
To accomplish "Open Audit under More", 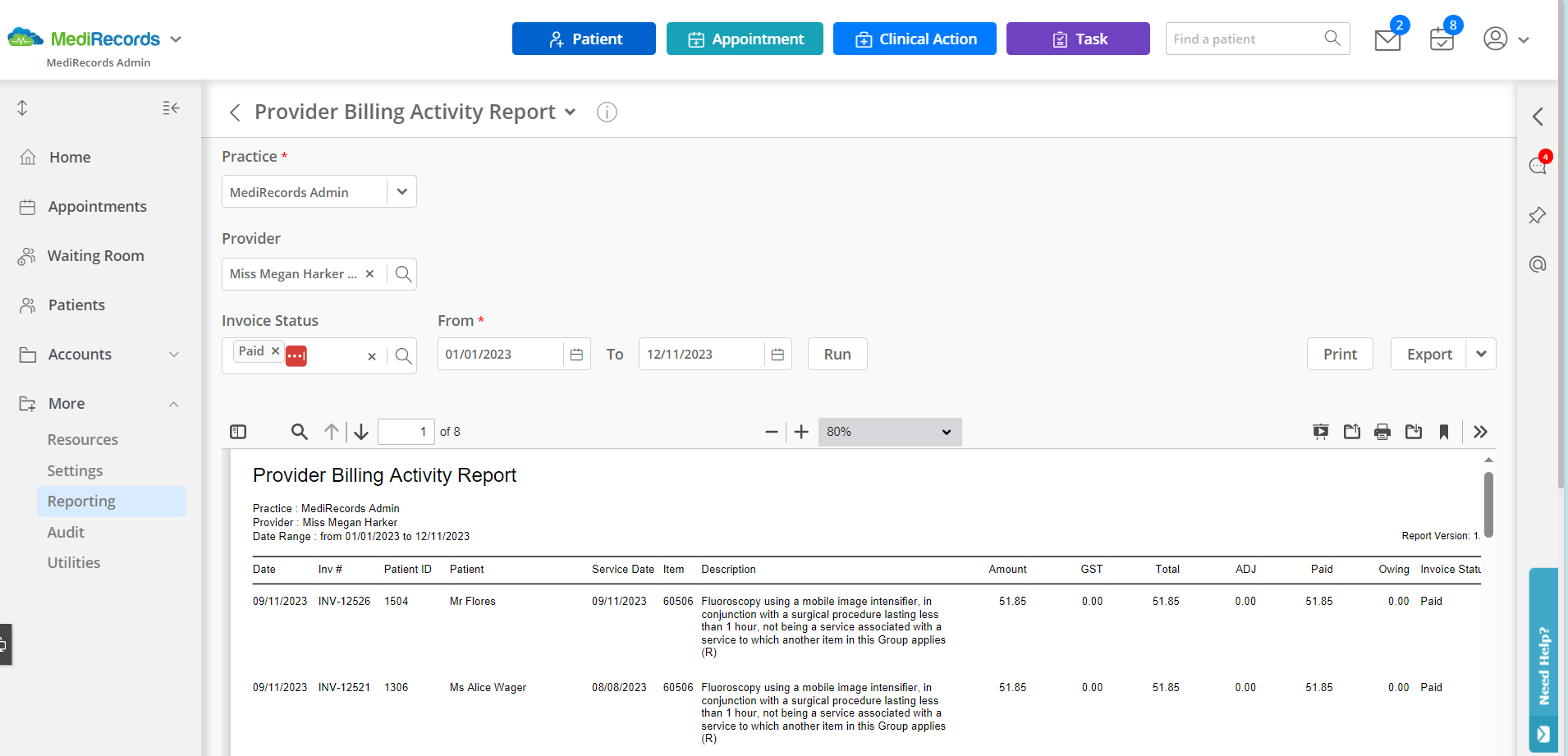I will (x=66, y=533).
